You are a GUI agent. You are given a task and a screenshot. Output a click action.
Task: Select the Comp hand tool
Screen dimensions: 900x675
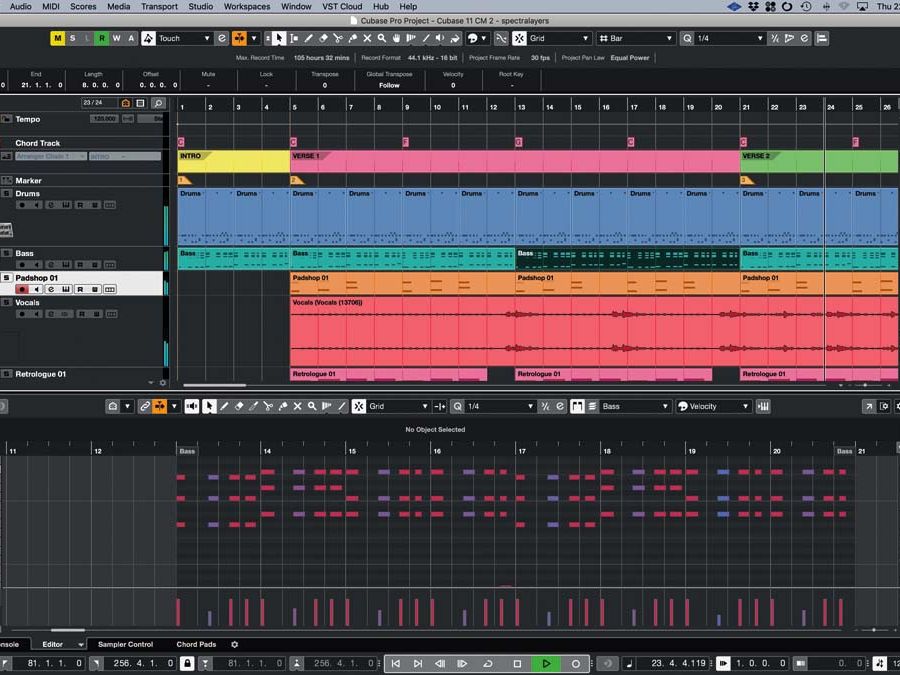(x=397, y=38)
